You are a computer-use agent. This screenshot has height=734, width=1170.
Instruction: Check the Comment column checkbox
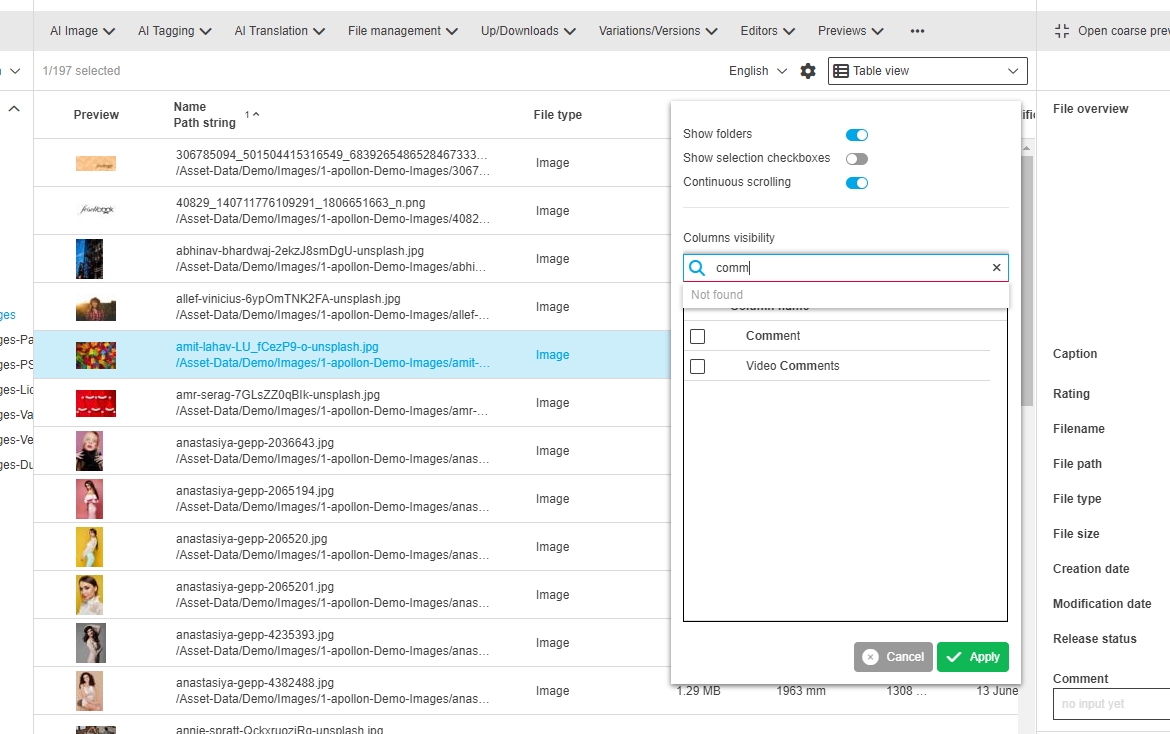click(698, 337)
